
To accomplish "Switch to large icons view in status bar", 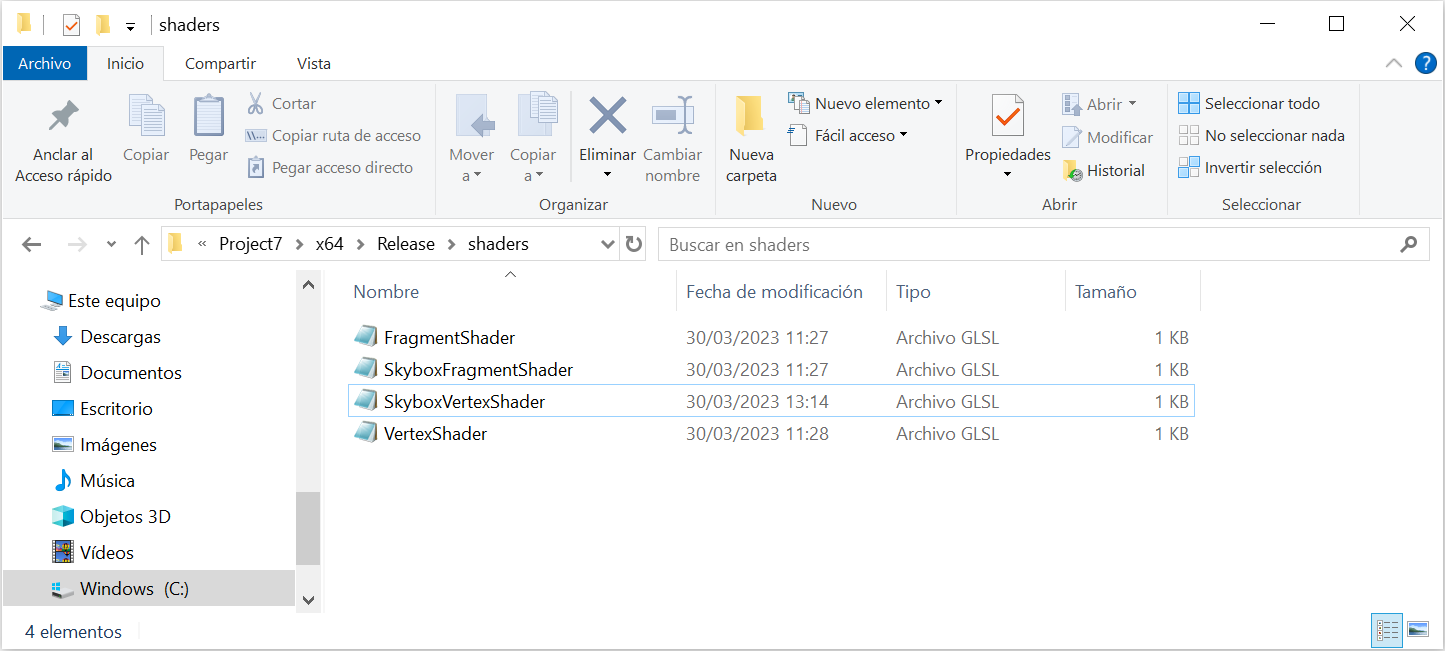I will pos(1417,630).
